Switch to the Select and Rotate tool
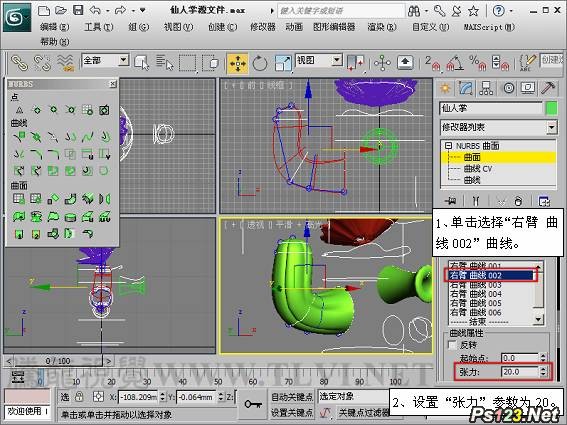Screen dimensions: 567x425 pos(260,63)
